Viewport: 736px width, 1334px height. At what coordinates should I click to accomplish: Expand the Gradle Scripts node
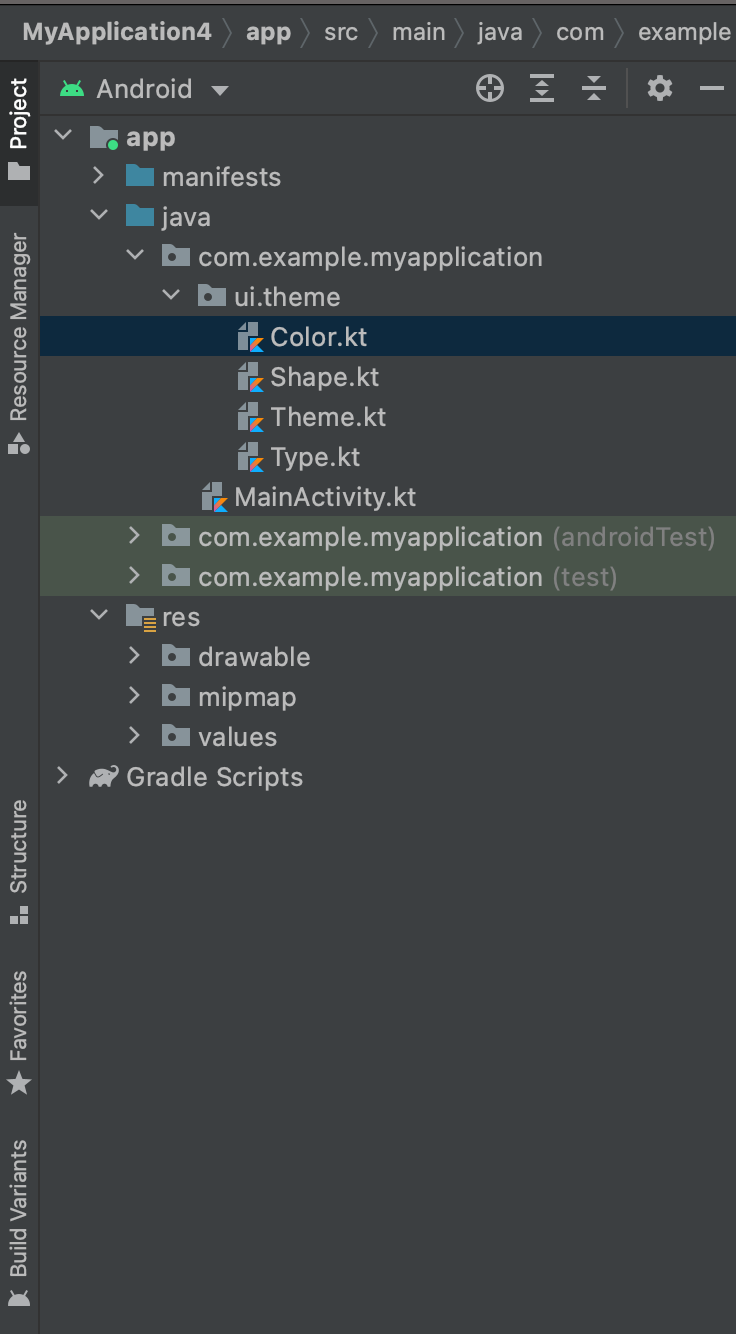tap(63, 777)
